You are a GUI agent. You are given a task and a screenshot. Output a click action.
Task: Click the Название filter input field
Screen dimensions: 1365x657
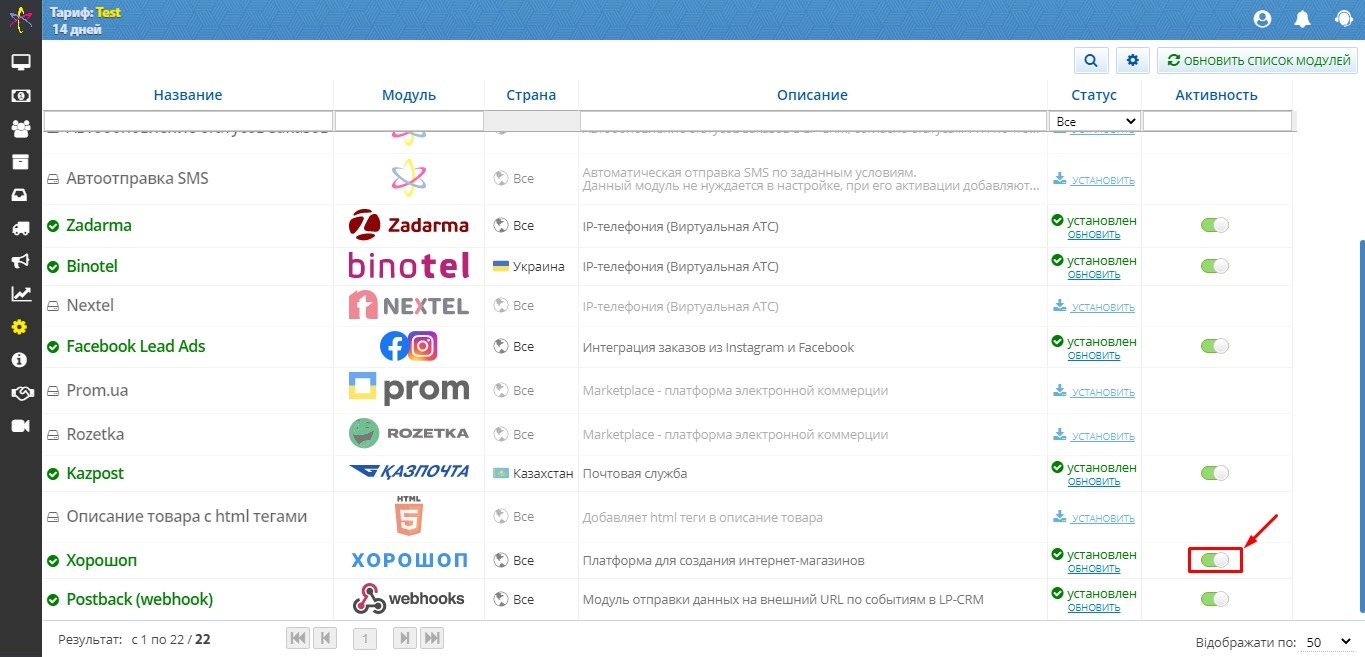click(188, 121)
